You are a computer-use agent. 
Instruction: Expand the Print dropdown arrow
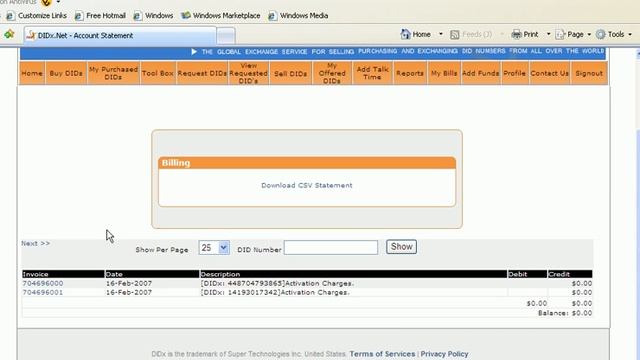point(549,34)
